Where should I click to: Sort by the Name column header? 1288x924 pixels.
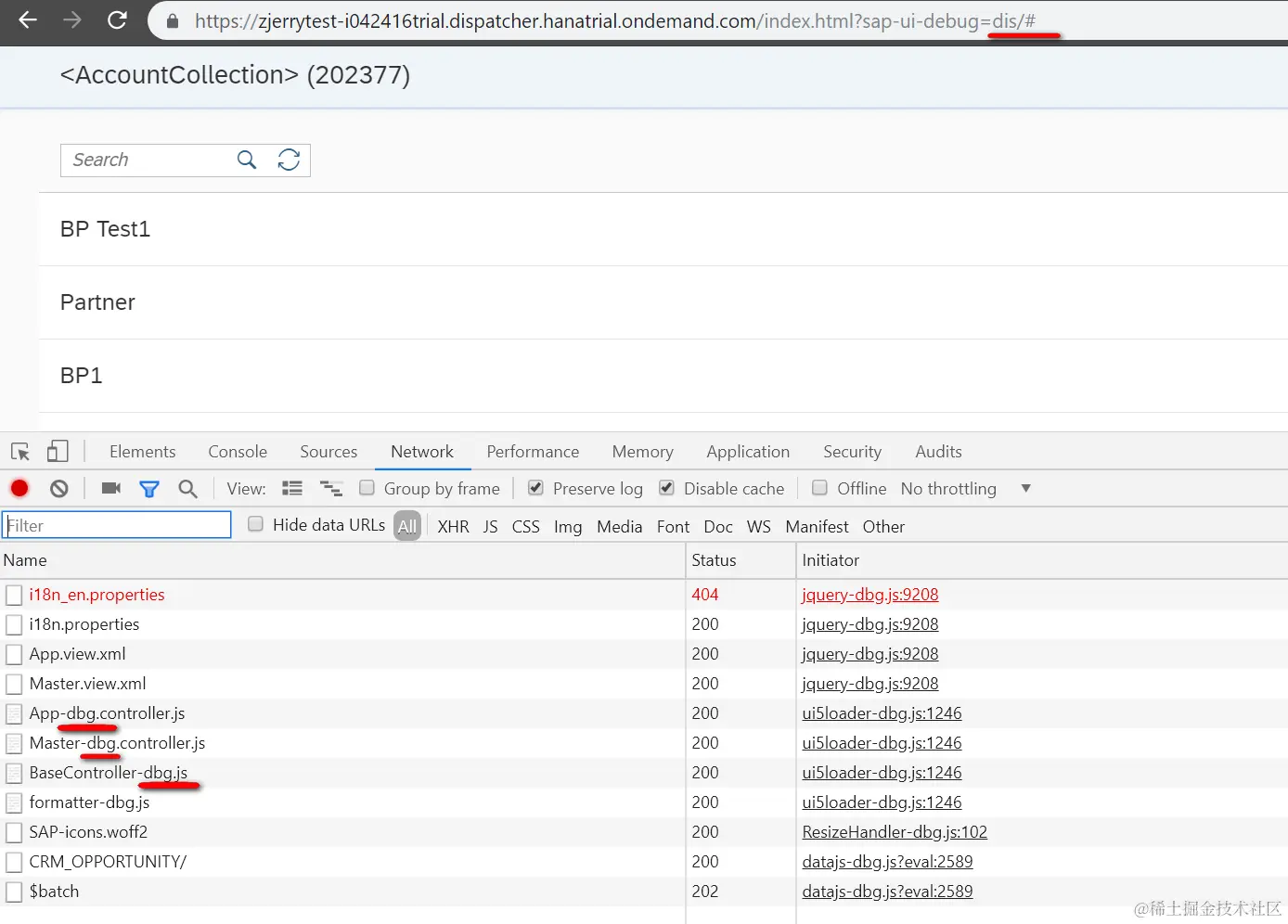pyautogui.click(x=342, y=560)
